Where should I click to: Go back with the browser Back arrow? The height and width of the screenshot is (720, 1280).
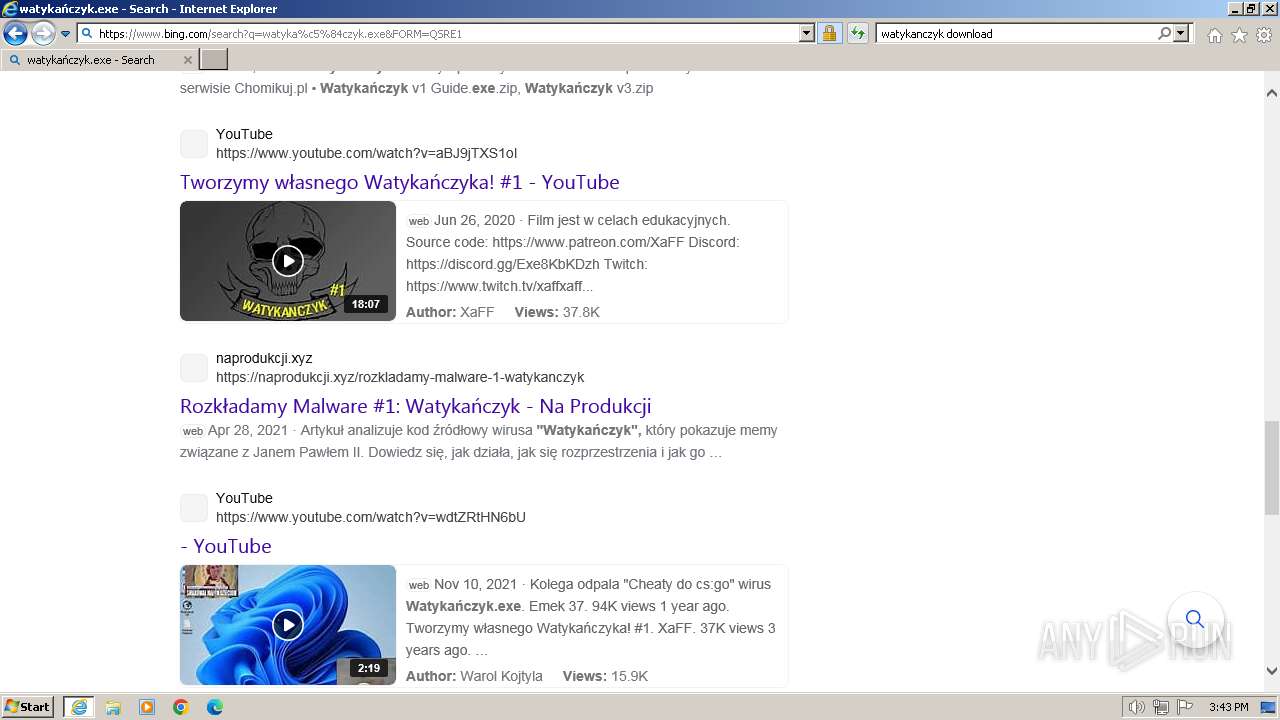tap(15, 34)
